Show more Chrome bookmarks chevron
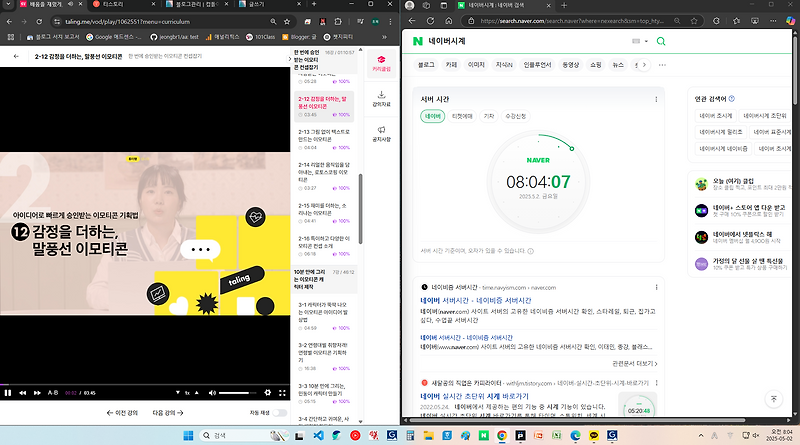Image resolution: width=800 pixels, height=445 pixels. coord(384,37)
